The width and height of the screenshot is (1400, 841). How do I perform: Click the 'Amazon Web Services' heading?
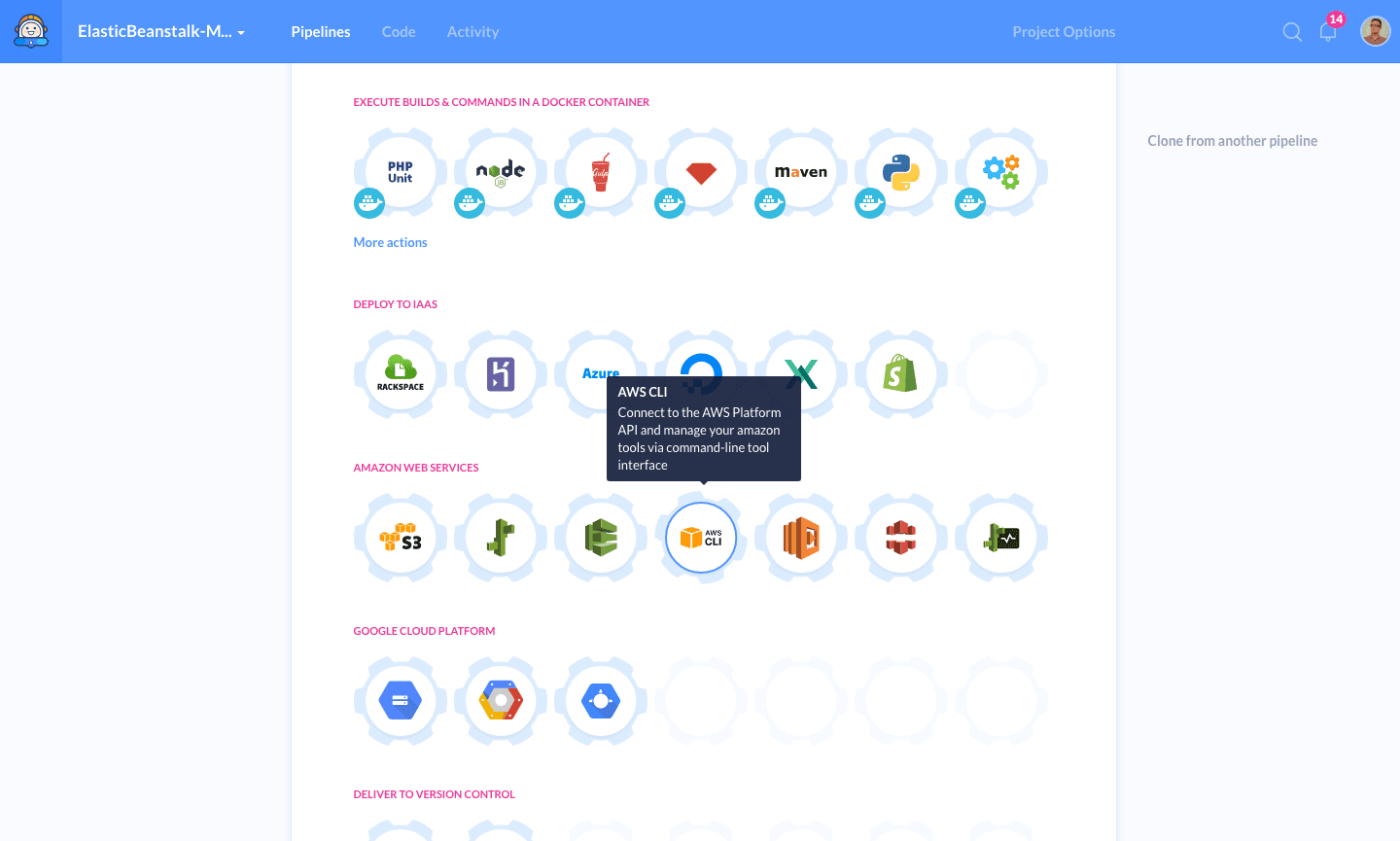pyautogui.click(x=416, y=468)
